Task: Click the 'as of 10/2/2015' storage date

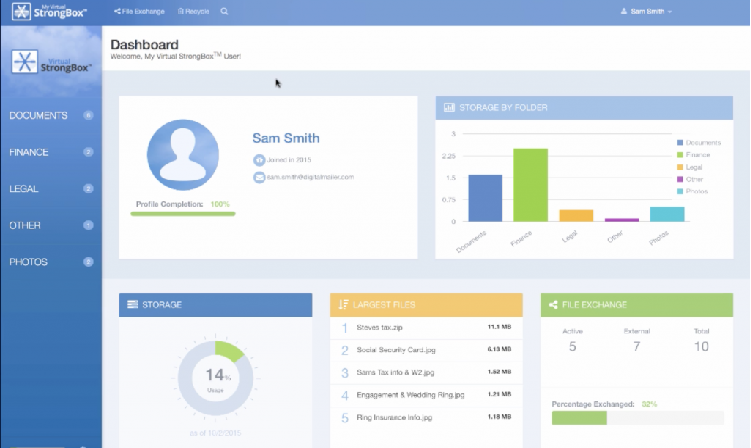Action: click(x=215, y=433)
